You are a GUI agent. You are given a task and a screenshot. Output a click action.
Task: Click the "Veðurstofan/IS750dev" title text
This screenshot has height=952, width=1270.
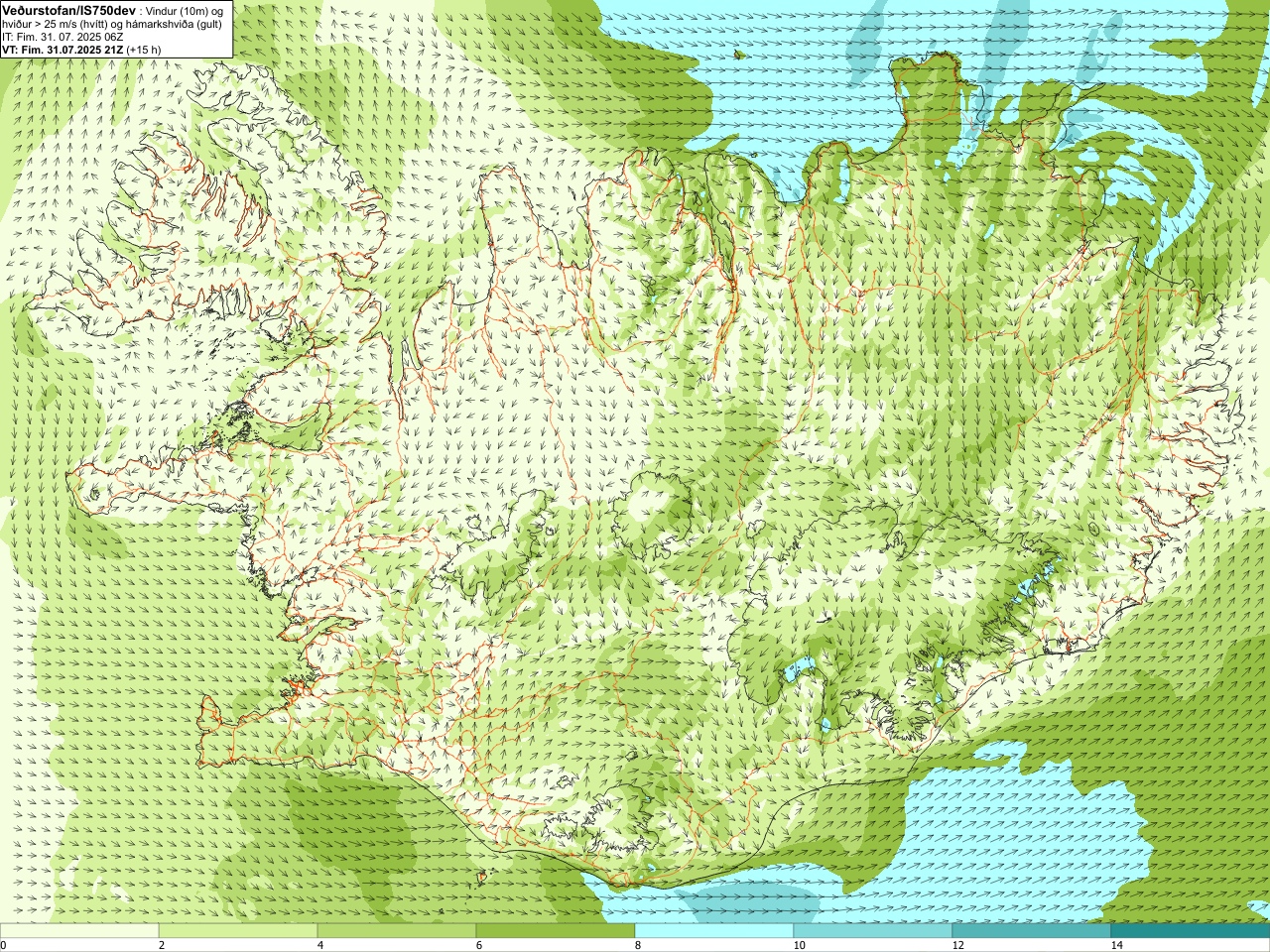click(x=69, y=10)
